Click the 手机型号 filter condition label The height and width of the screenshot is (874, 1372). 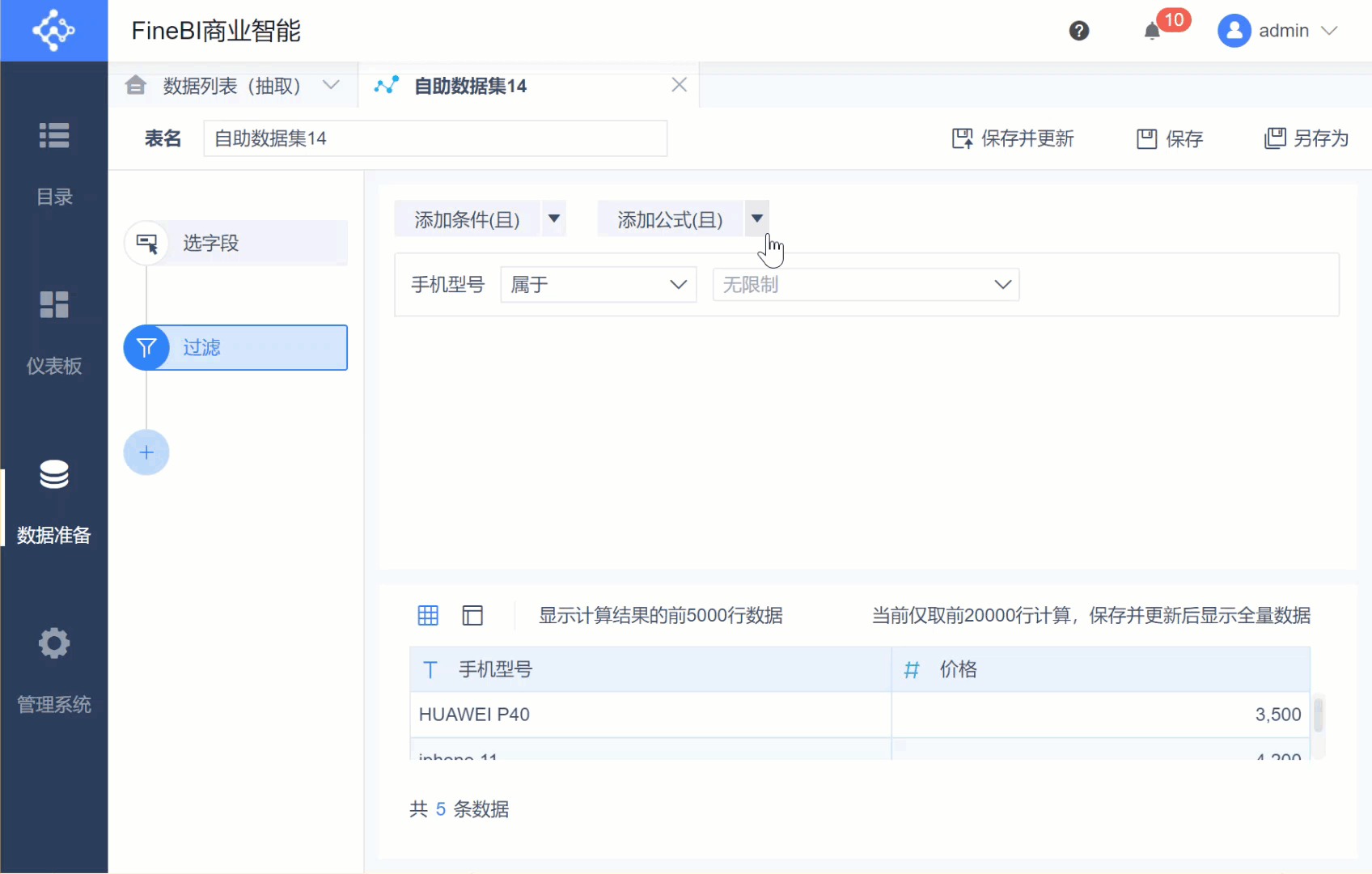447,285
